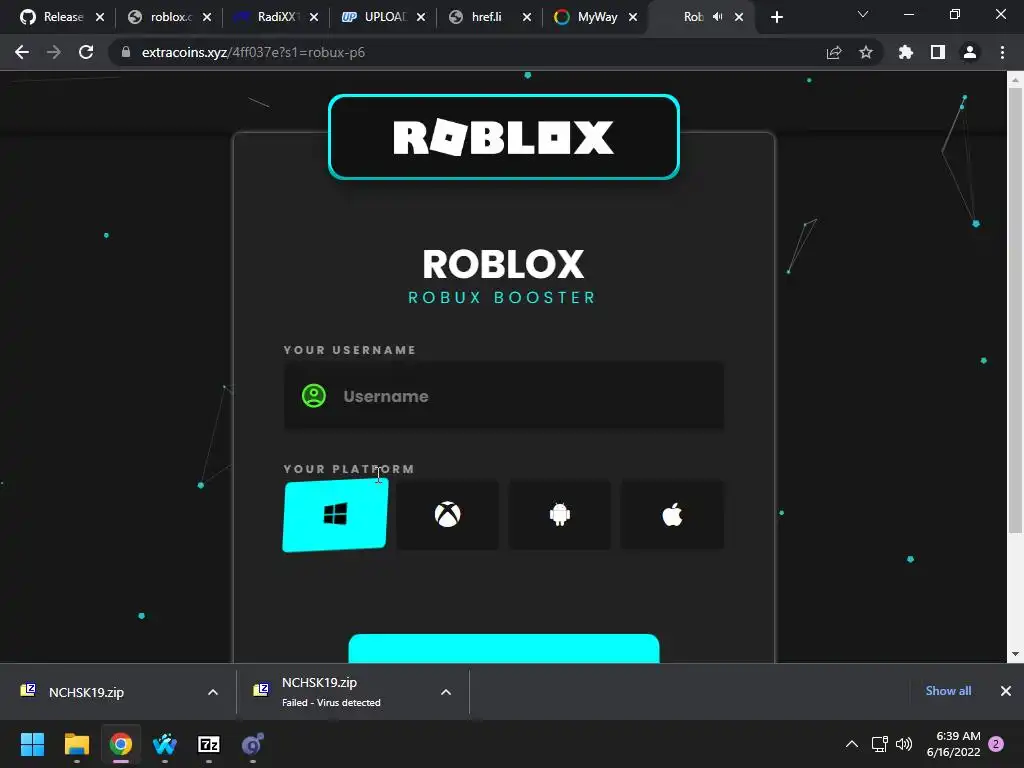Click the address bar URL
This screenshot has width=1024, height=768.
[253, 52]
